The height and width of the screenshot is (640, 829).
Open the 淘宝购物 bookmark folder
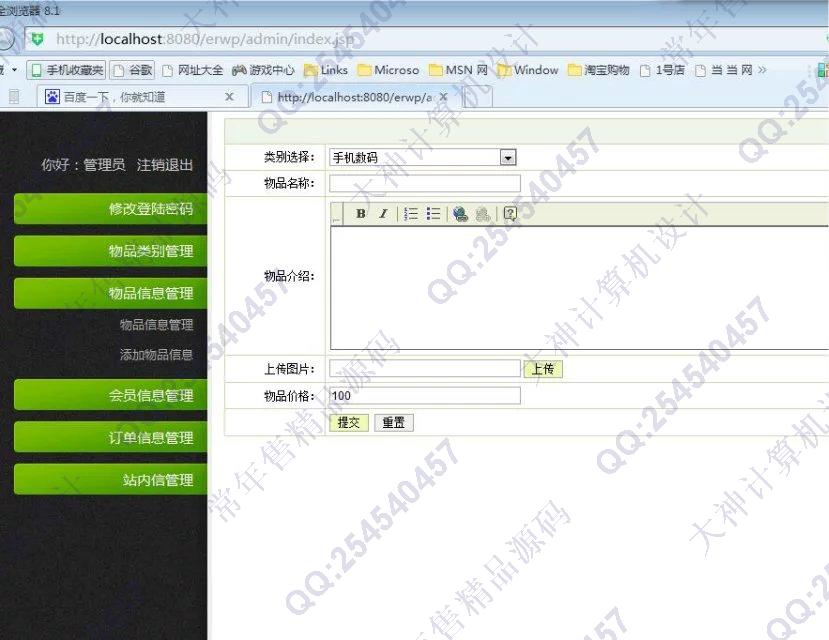[x=598, y=70]
